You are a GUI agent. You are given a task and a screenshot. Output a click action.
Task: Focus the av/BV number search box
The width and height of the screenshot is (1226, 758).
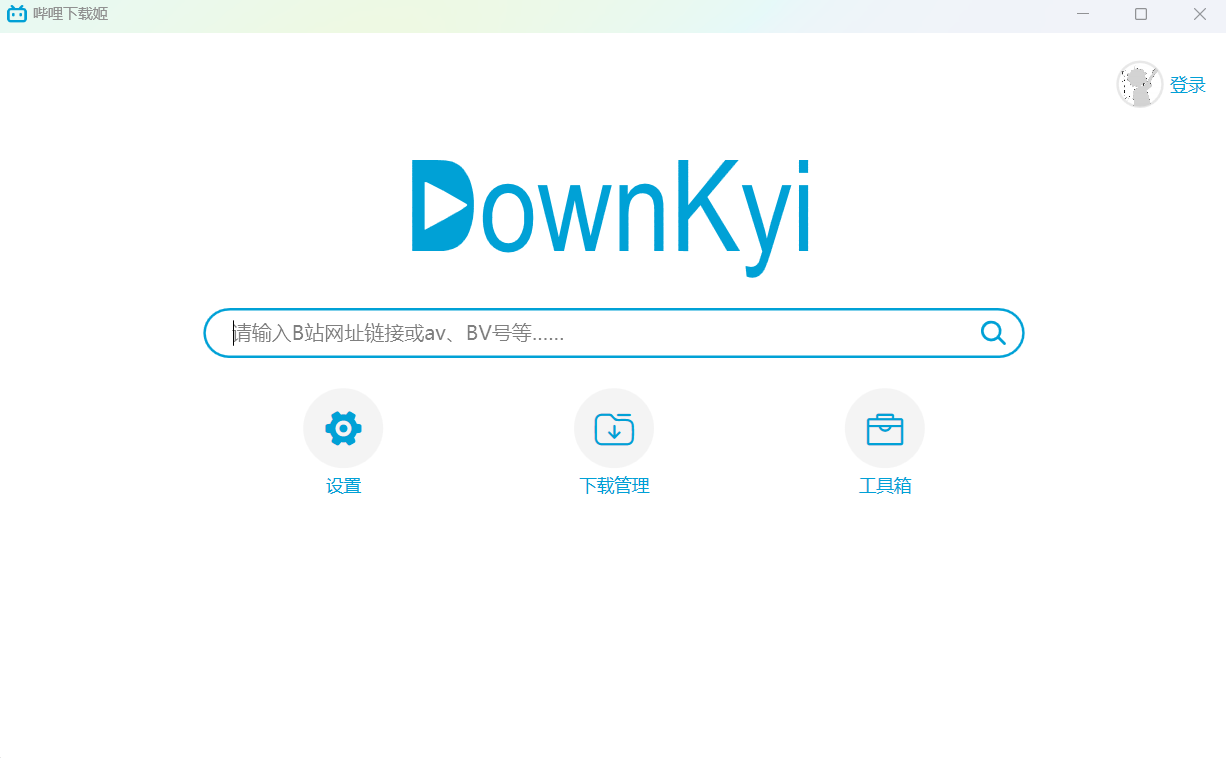click(600, 332)
